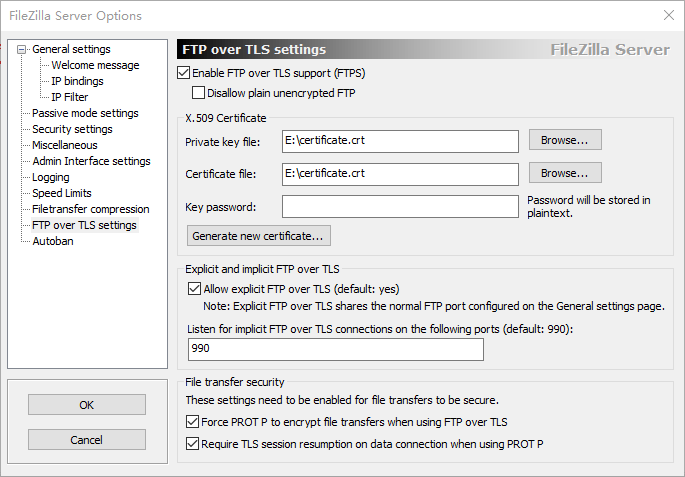This screenshot has width=685, height=477.
Task: Check Disallow plain unencrypted FTP
Action: 198,93
